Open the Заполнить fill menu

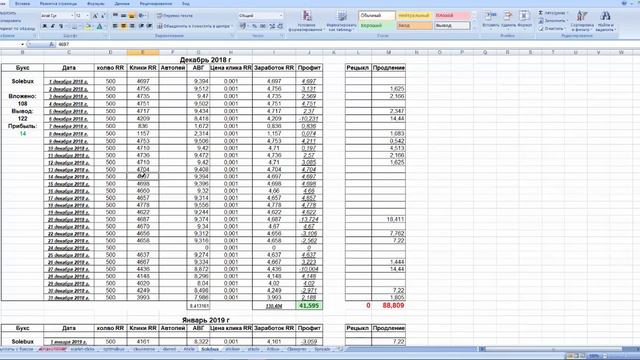tap(552, 21)
